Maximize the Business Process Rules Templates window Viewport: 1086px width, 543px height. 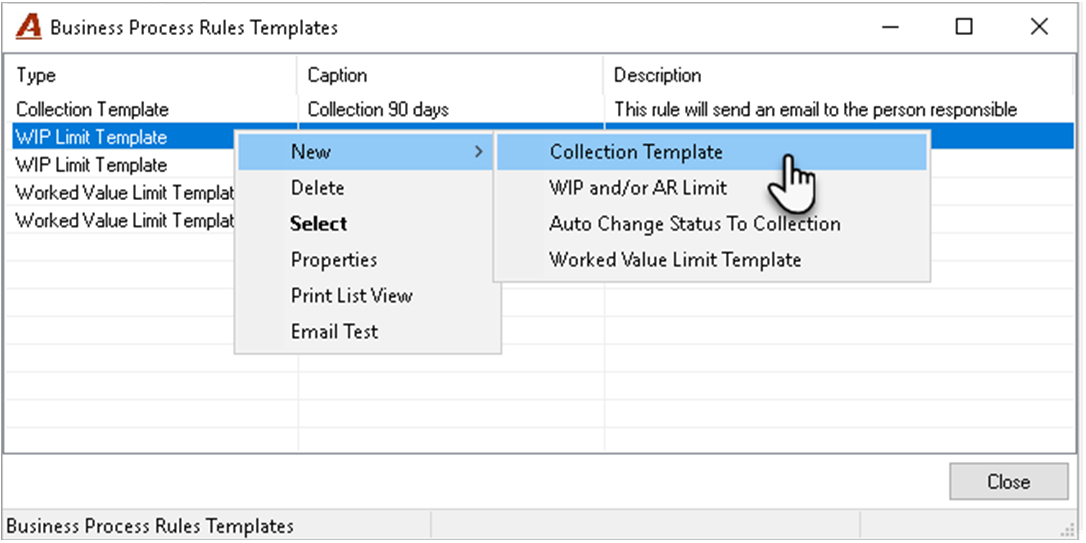pos(964,27)
